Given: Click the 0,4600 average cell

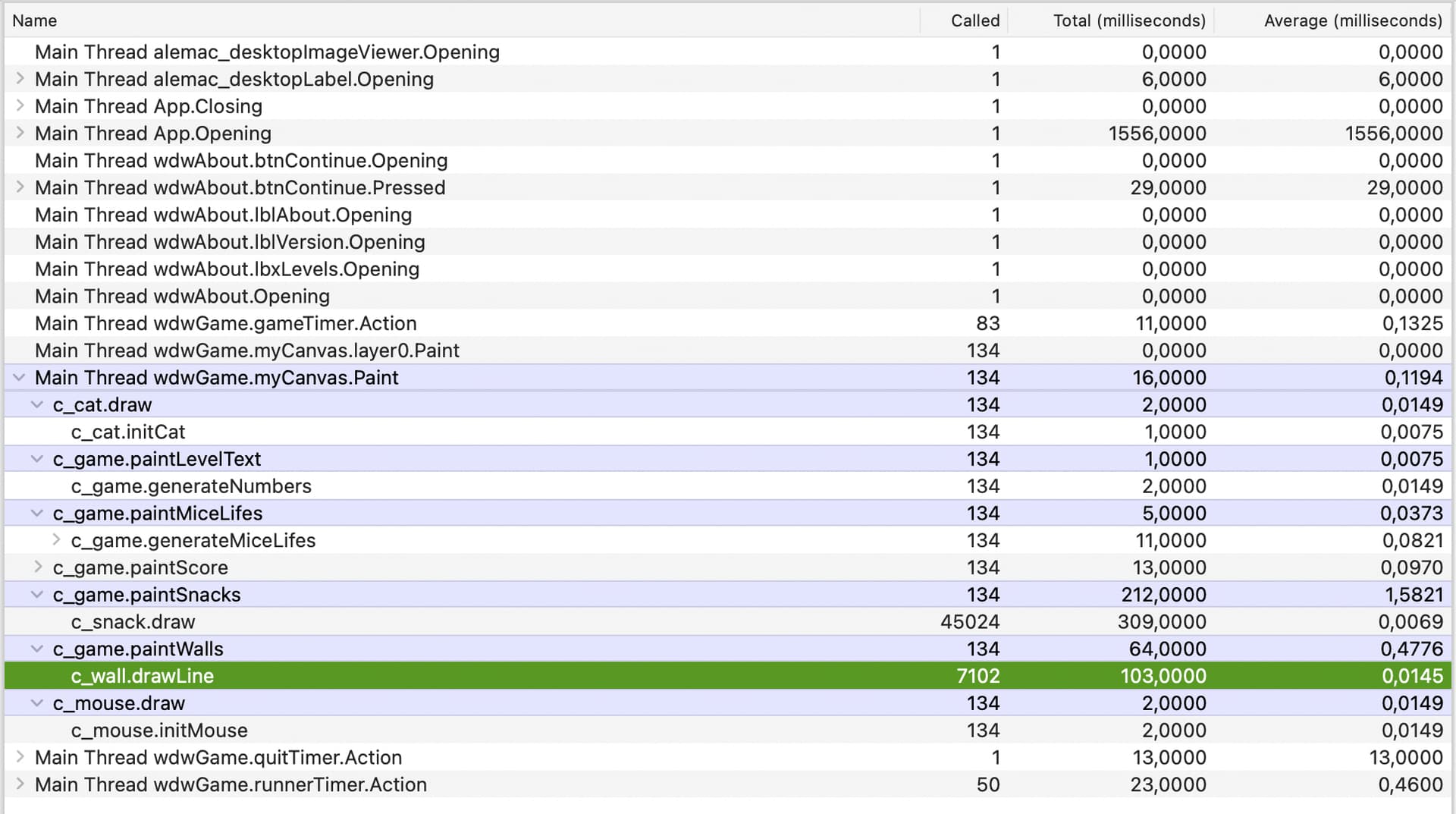Looking at the screenshot, I should pyautogui.click(x=1410, y=784).
